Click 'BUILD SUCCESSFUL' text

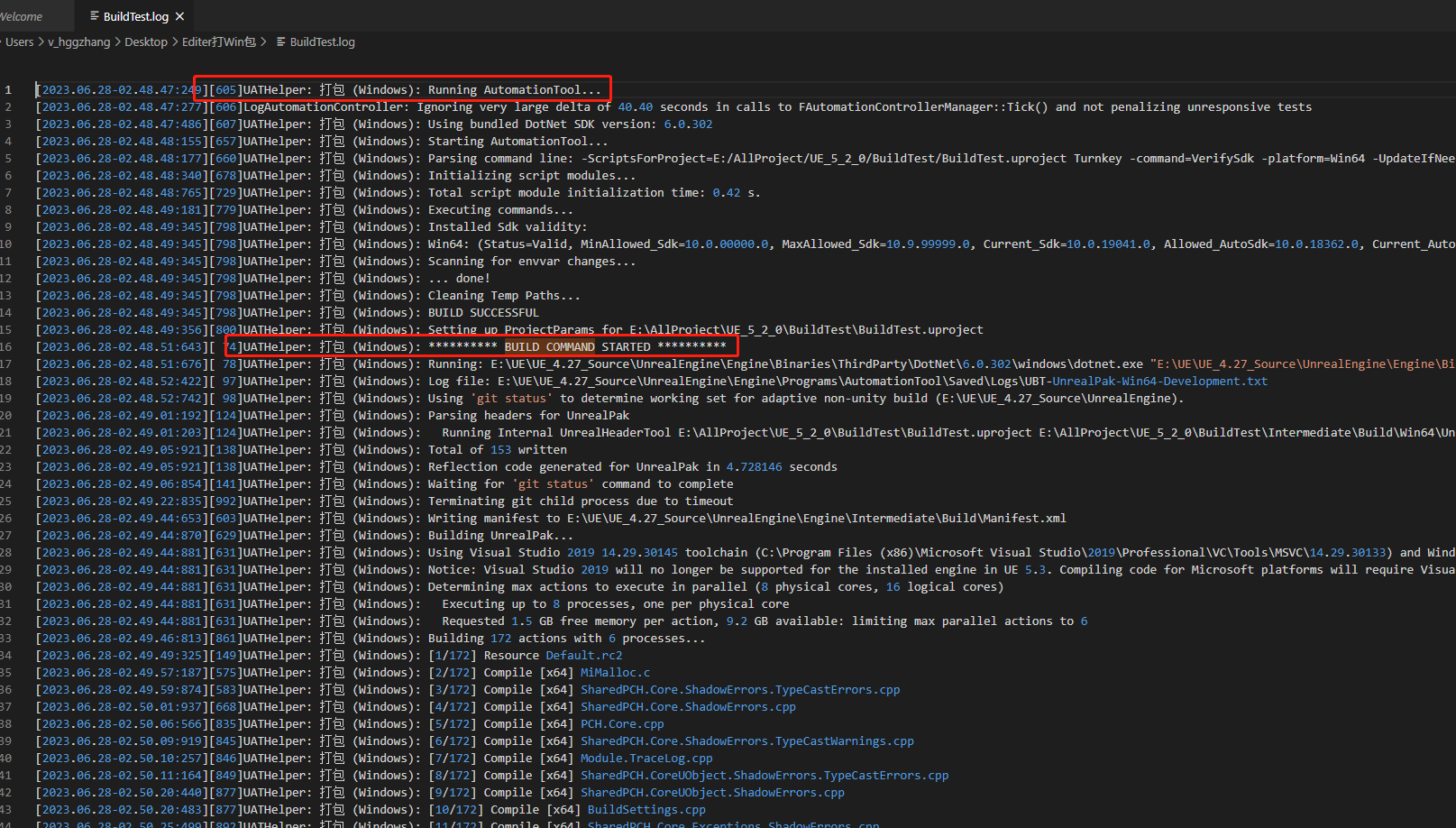tap(483, 313)
